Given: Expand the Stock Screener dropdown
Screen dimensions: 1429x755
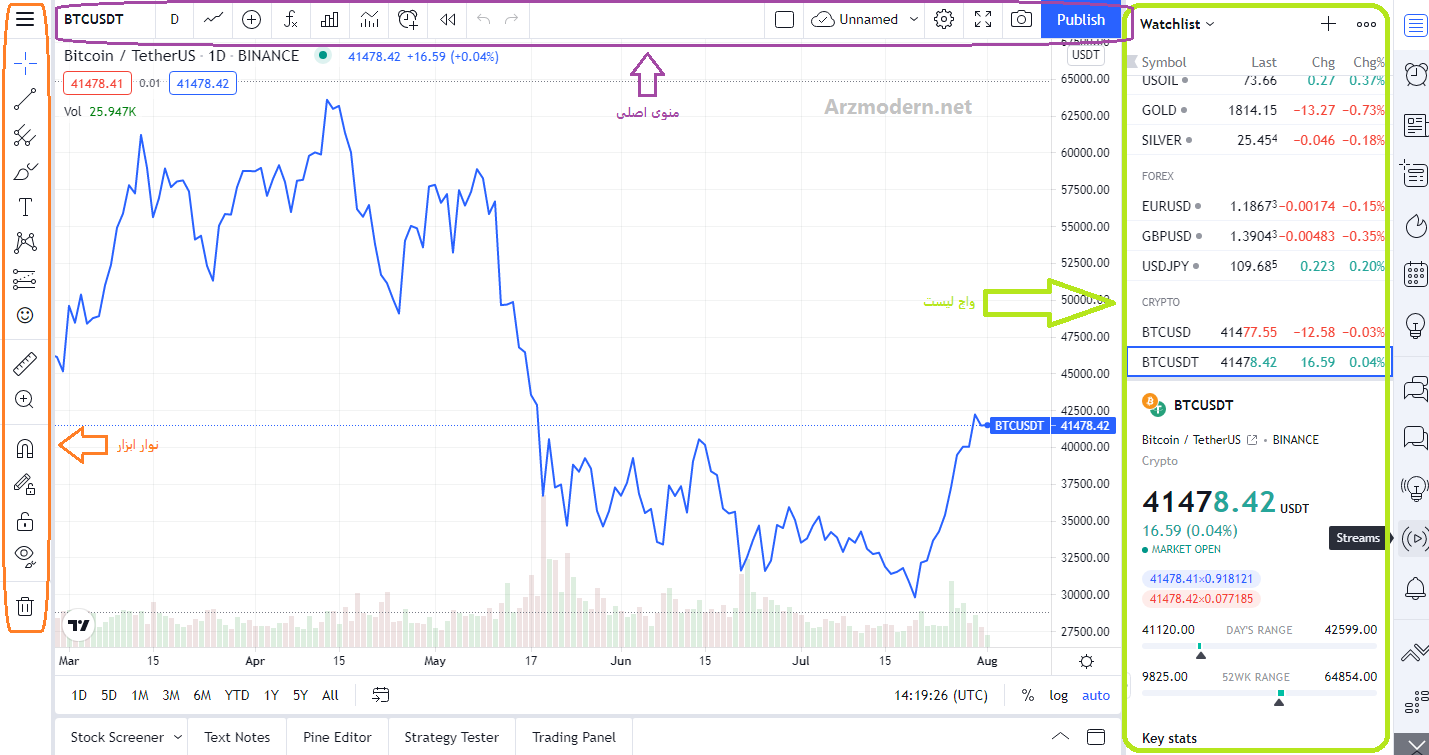Looking at the screenshot, I should pyautogui.click(x=178, y=737).
